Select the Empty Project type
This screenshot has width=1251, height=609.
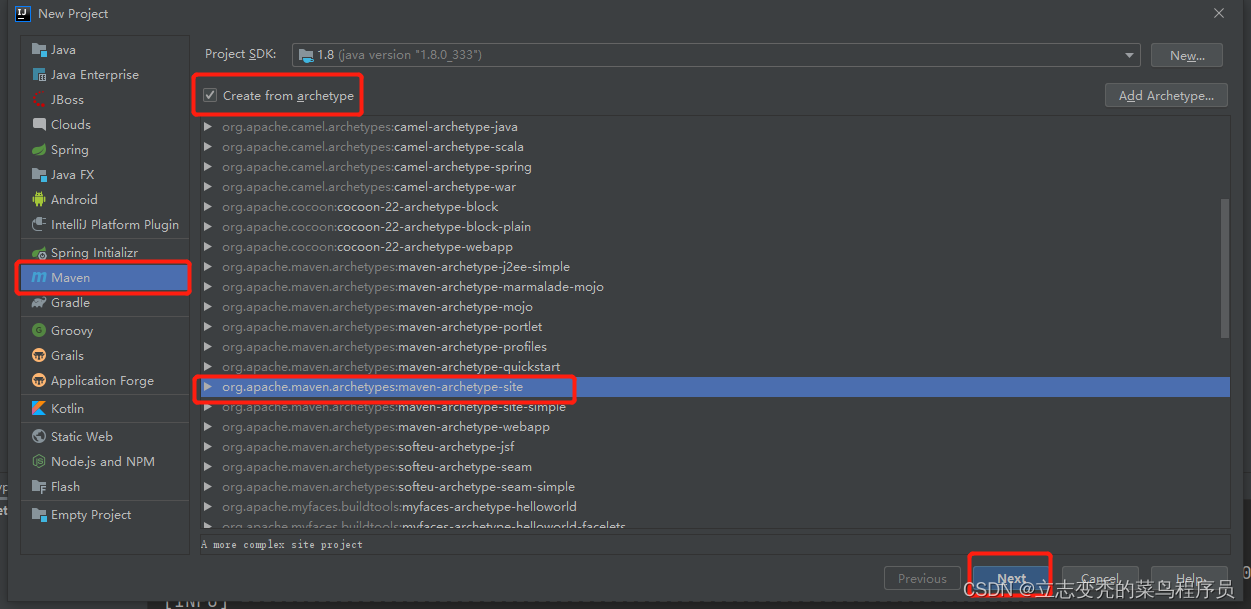pos(105,515)
